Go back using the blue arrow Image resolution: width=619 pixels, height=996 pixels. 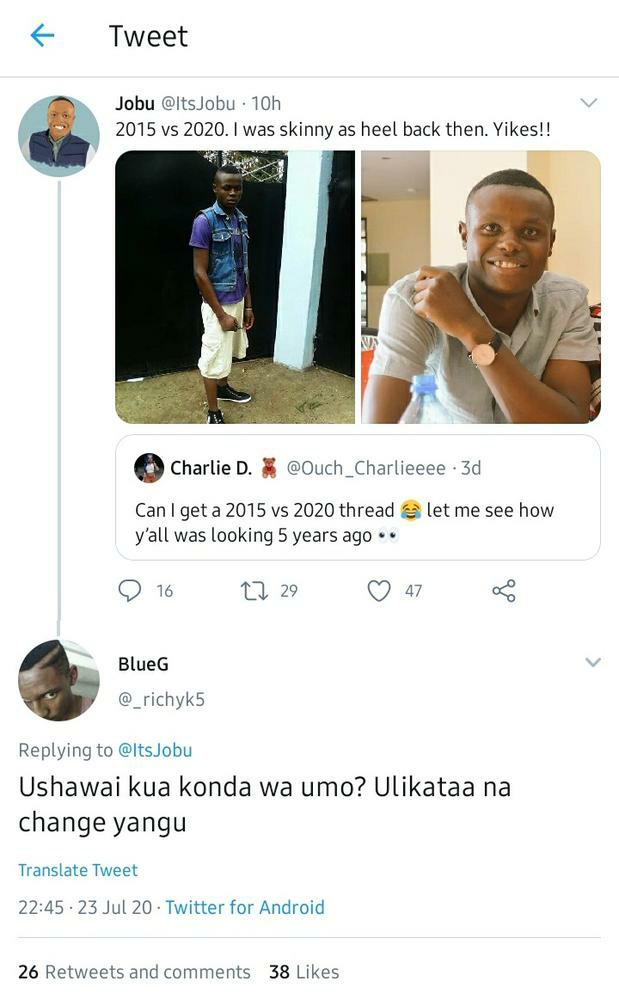(42, 36)
